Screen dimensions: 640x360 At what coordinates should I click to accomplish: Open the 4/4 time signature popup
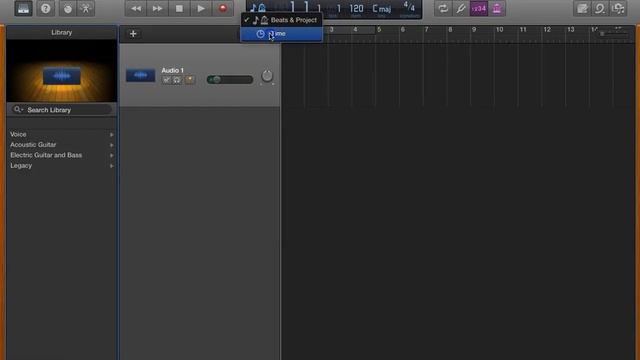click(x=409, y=7)
